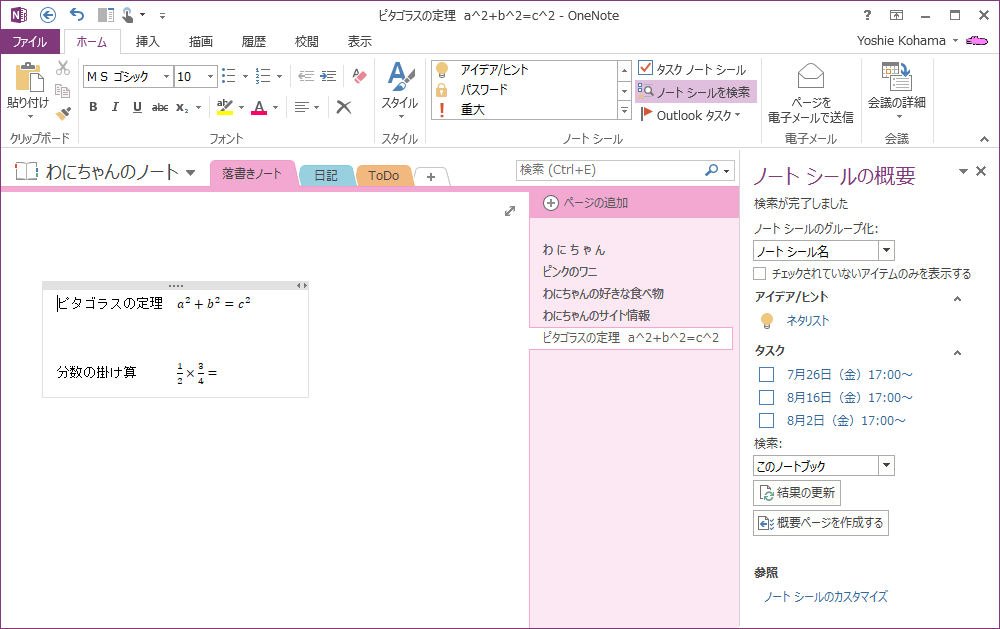This screenshot has width=1000, height=629.
Task: Click the Back arrow in quick access toolbar
Action: point(48,15)
